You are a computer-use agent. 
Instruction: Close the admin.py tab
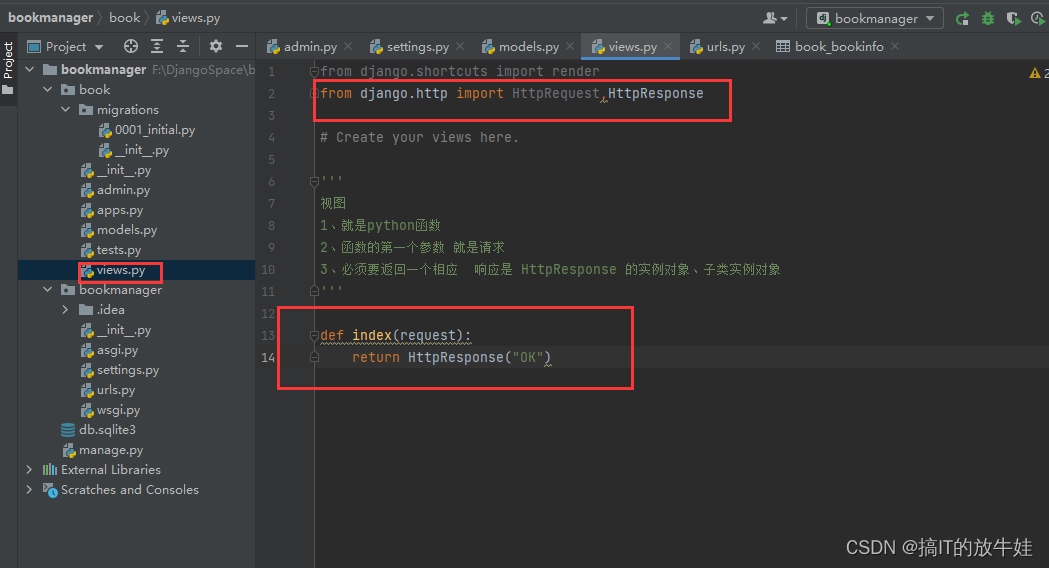pos(348,46)
